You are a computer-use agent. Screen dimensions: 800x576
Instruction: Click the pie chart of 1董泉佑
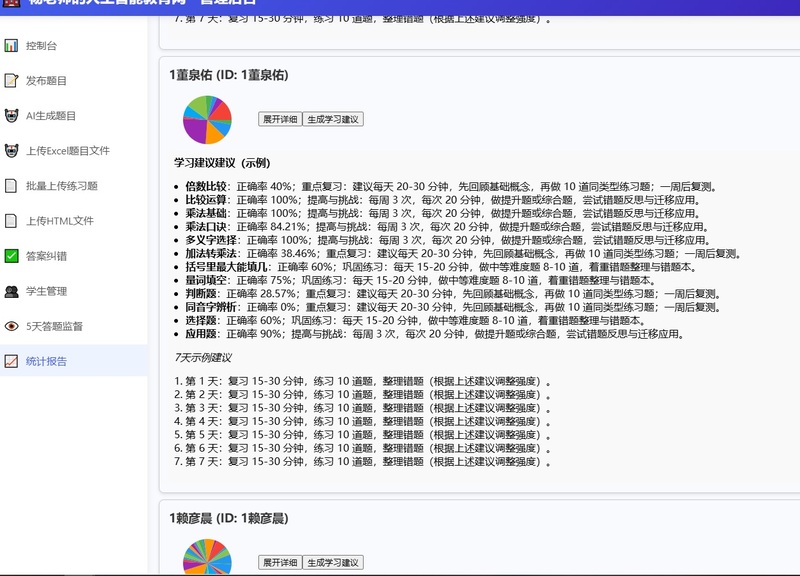207,120
